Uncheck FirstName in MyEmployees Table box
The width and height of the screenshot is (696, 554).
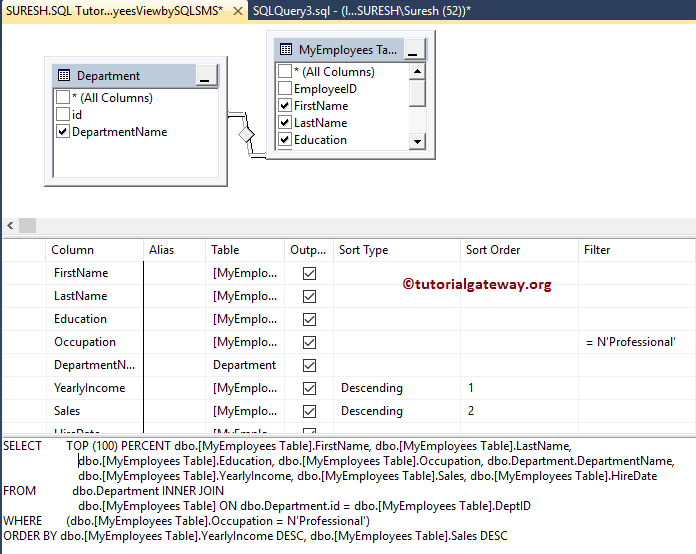coord(285,105)
